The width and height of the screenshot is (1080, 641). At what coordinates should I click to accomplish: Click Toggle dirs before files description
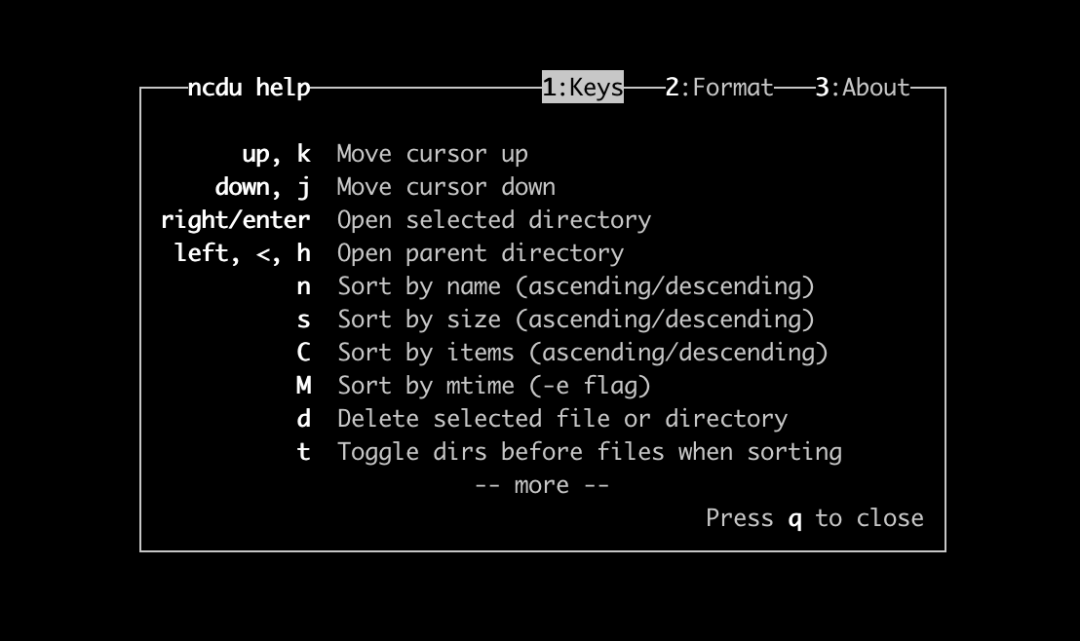[590, 451]
